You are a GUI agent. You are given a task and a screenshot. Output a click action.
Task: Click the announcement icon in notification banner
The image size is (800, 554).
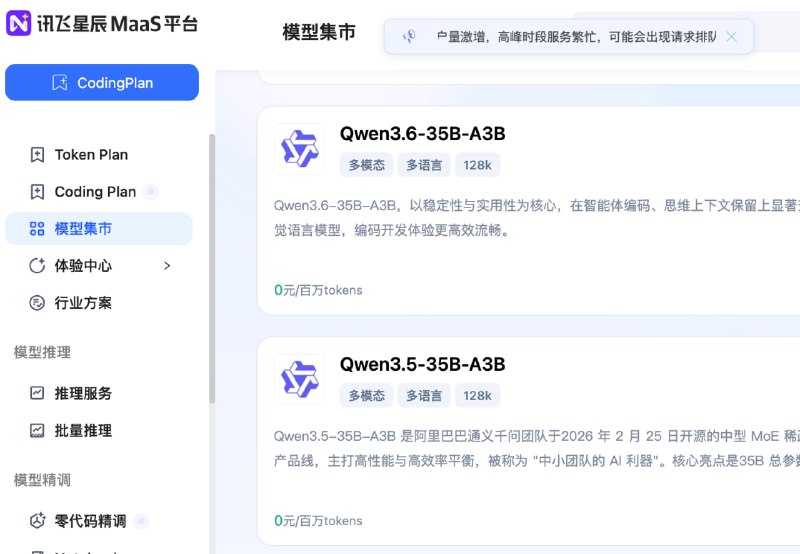coord(409,37)
